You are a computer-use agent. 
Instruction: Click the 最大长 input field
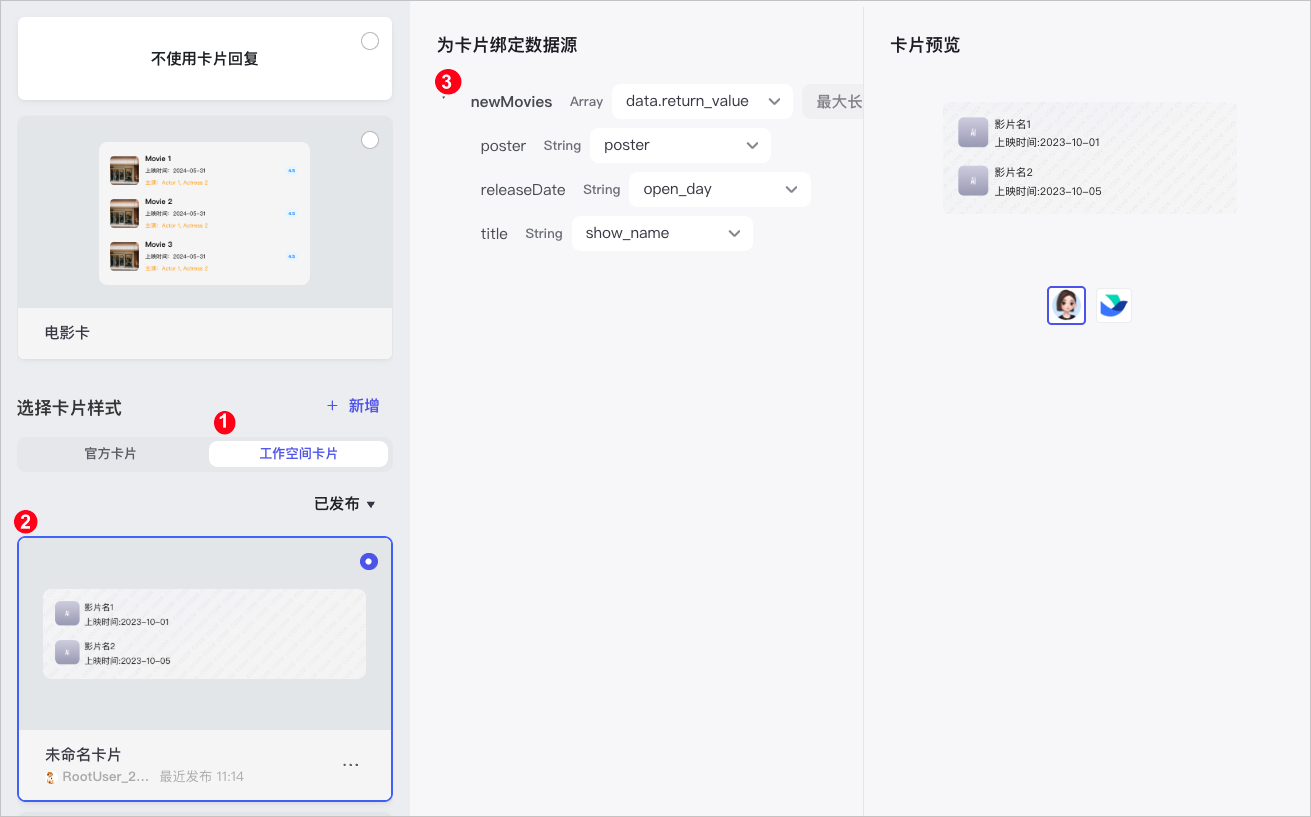833,101
